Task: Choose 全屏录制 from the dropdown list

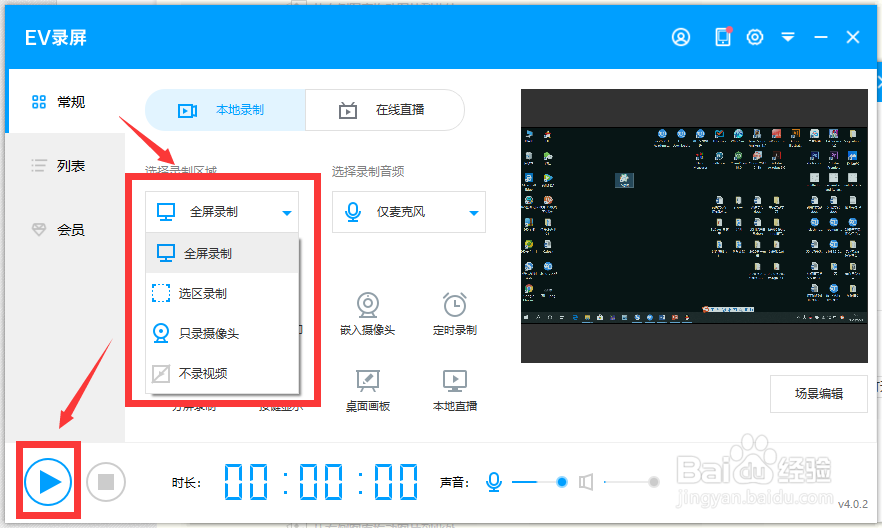Action: 222,253
